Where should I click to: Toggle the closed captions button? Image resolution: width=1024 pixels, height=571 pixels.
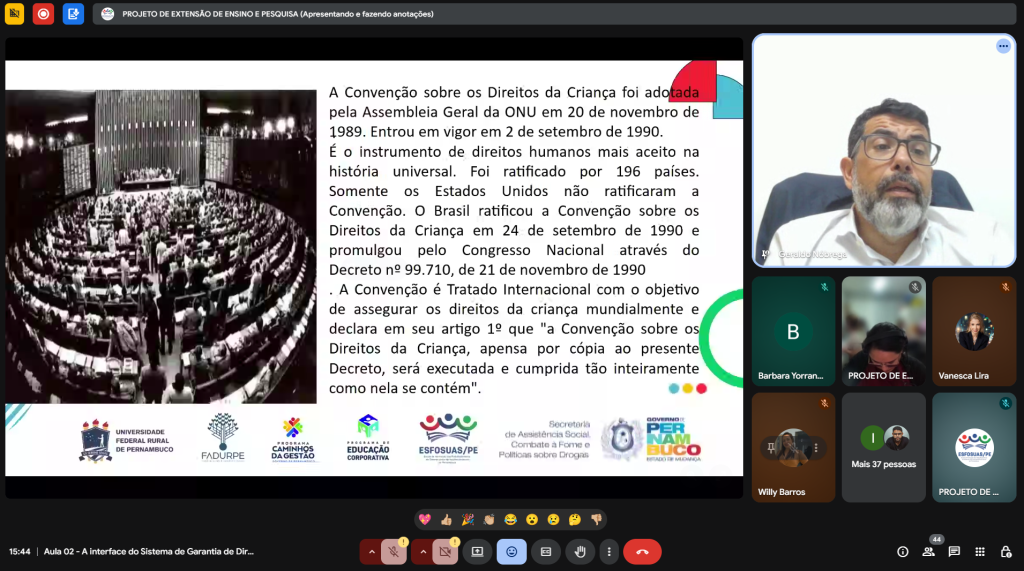click(546, 551)
